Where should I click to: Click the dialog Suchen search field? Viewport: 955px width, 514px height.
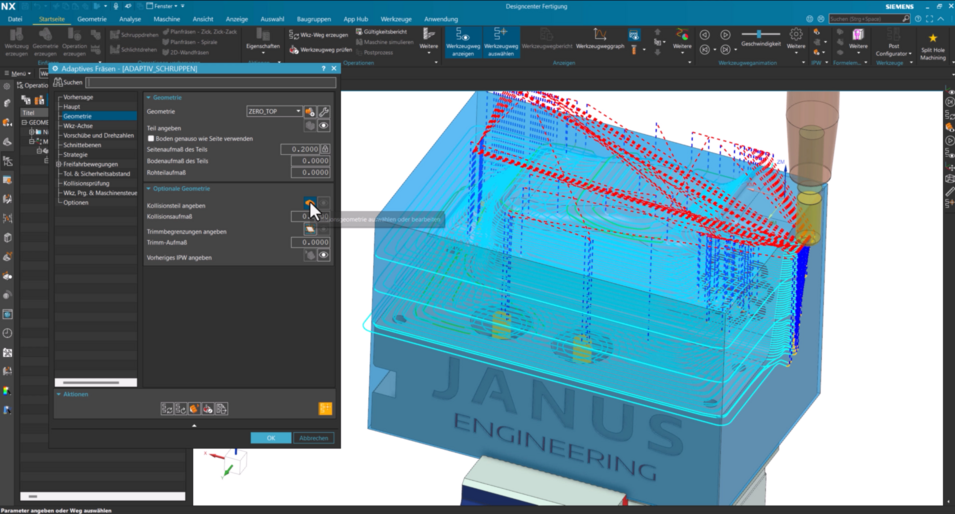tap(210, 82)
